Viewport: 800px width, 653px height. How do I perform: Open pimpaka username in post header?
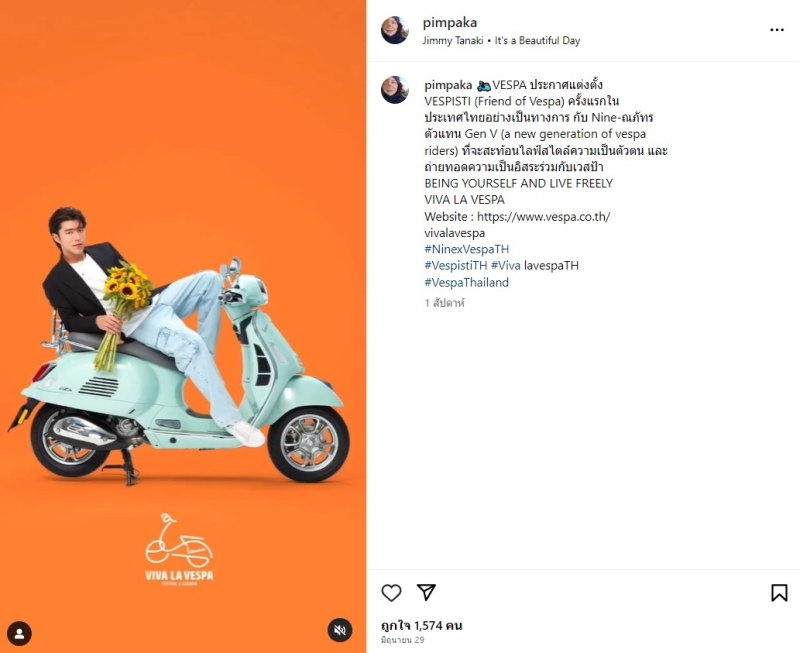point(449,23)
